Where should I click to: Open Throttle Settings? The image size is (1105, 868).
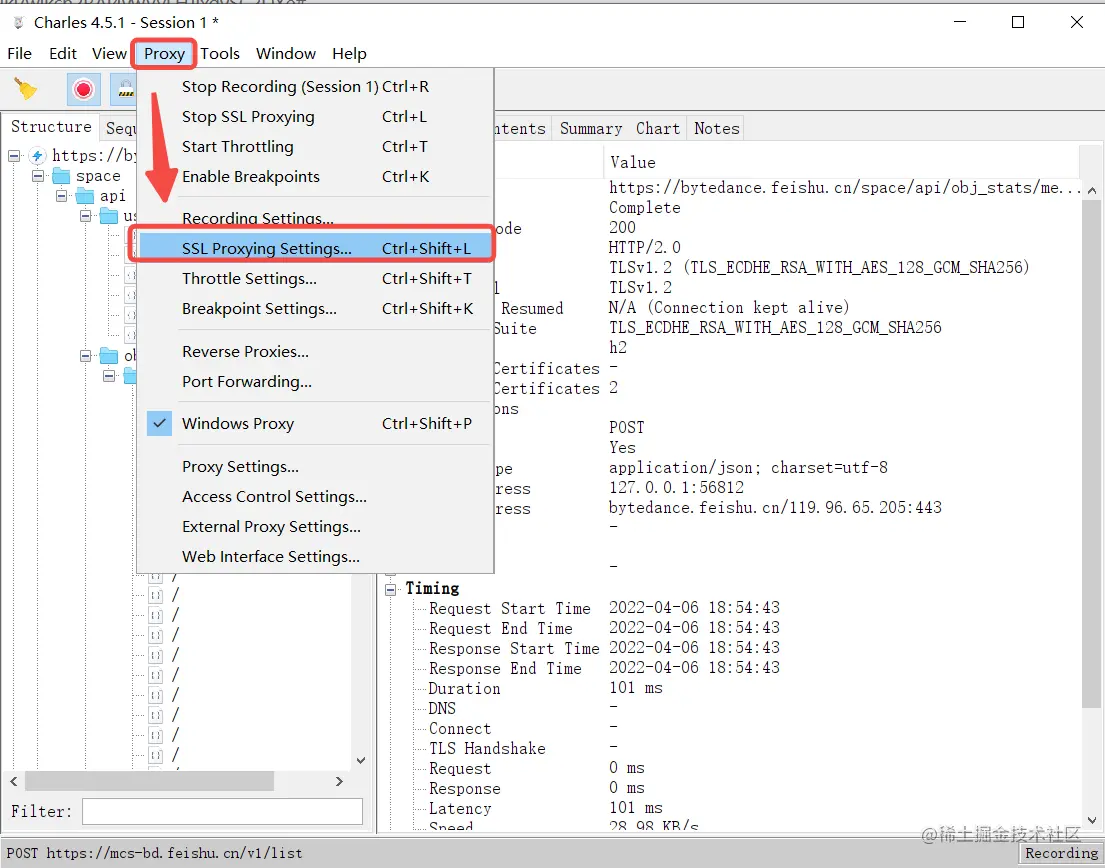315,279
